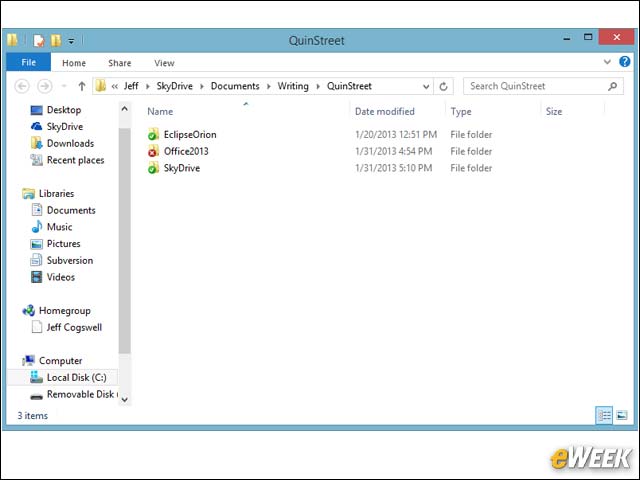Click the search magnifier icon
Viewport: 640px width, 480px height.
pos(612,86)
